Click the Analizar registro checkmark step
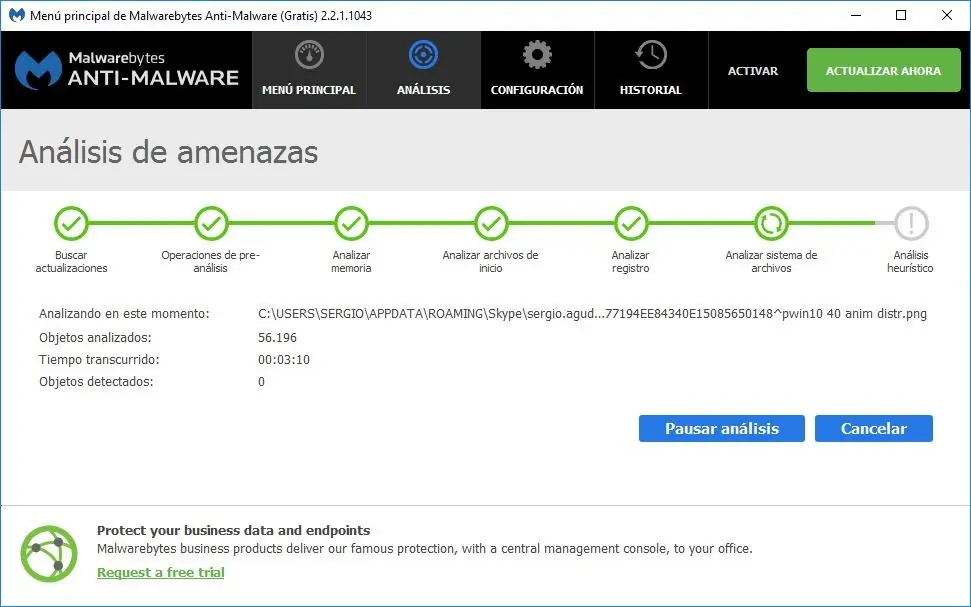This screenshot has height=607, width=971. point(631,224)
